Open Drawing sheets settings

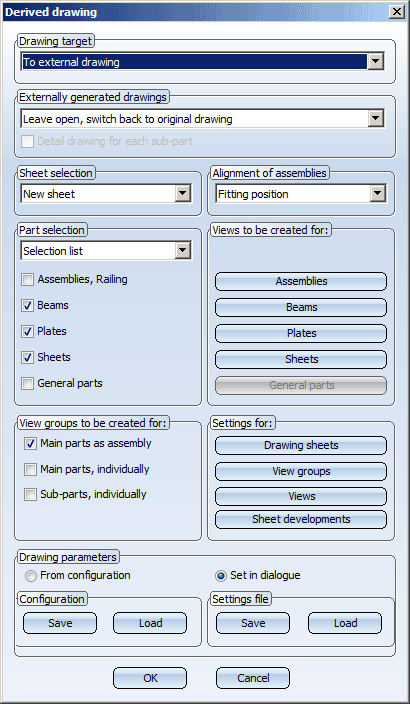tap(301, 445)
